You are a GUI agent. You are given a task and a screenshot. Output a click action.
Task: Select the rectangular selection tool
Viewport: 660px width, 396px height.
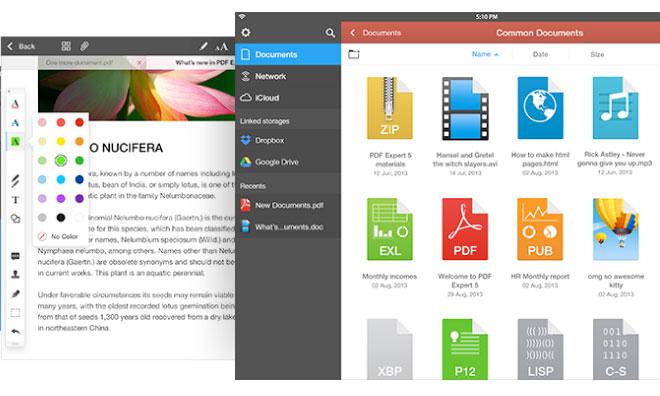(15, 313)
